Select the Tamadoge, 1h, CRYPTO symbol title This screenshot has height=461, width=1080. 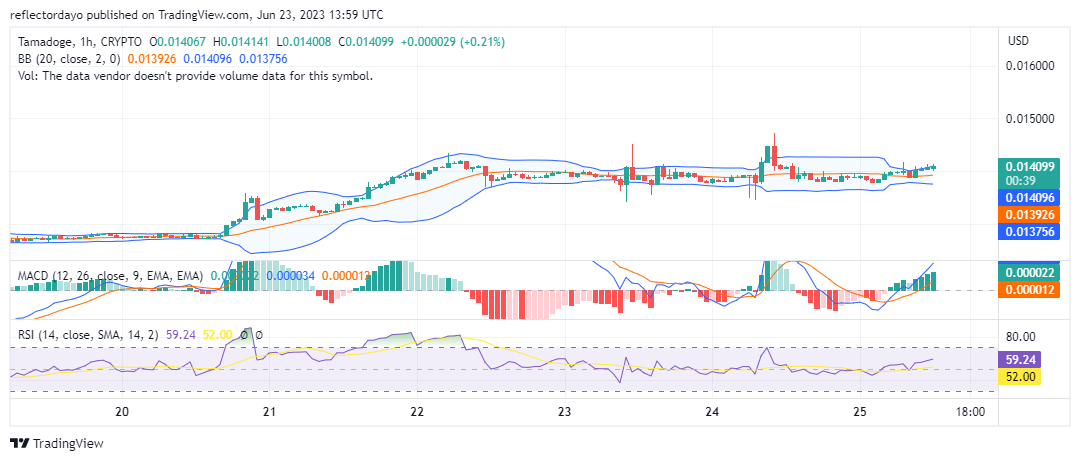pos(79,42)
